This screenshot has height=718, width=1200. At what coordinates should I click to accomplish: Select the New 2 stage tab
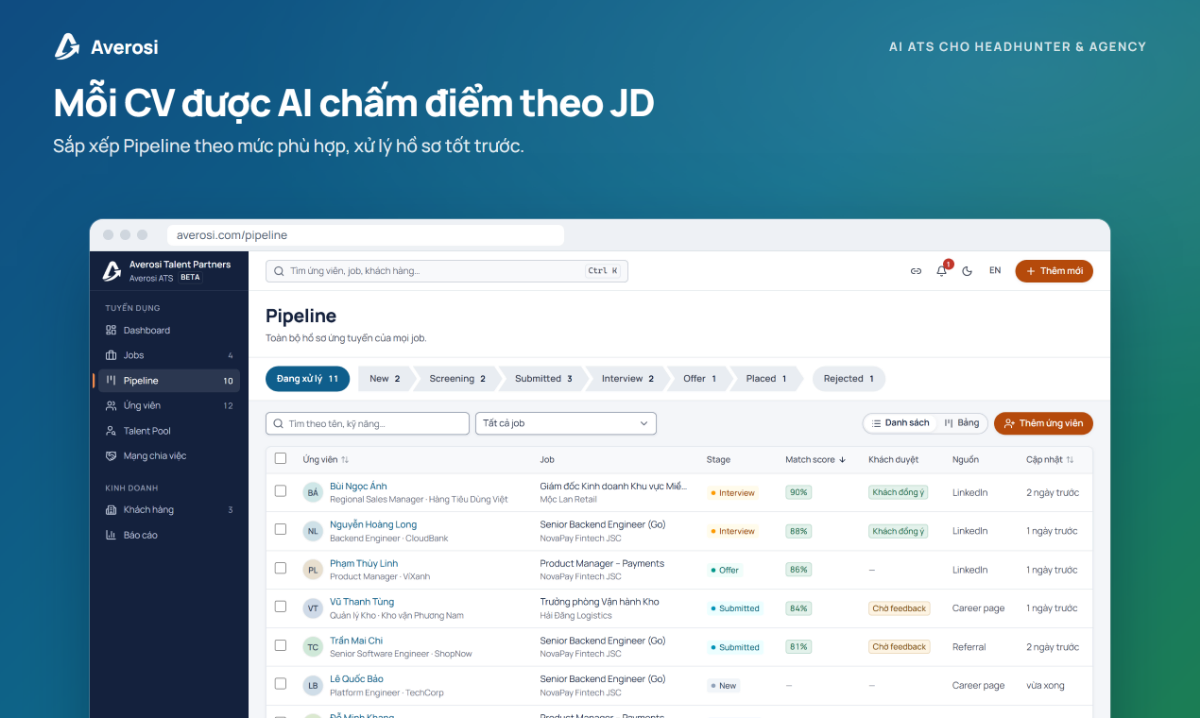[385, 379]
